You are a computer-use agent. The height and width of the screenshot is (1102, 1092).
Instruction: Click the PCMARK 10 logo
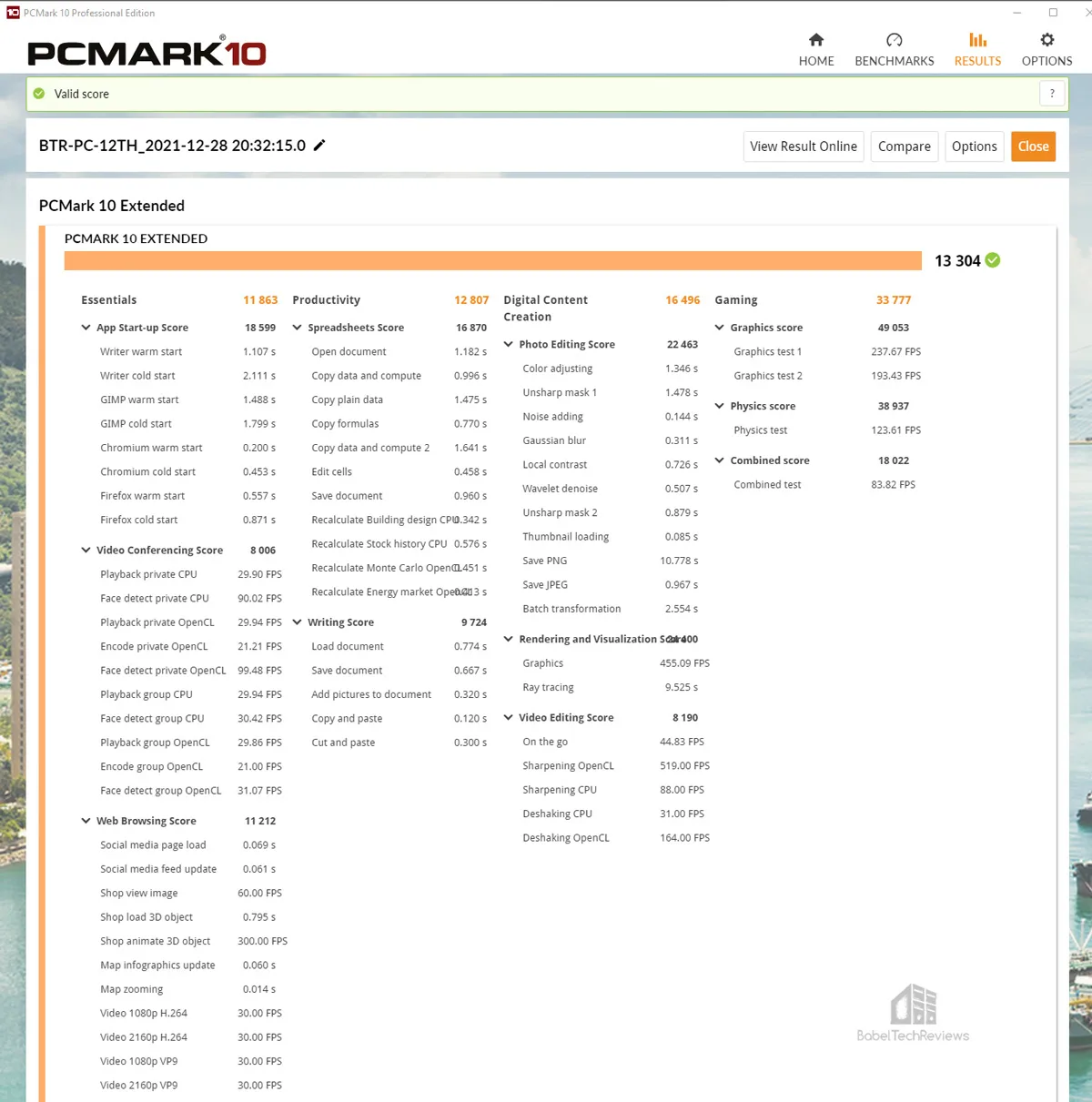147,52
